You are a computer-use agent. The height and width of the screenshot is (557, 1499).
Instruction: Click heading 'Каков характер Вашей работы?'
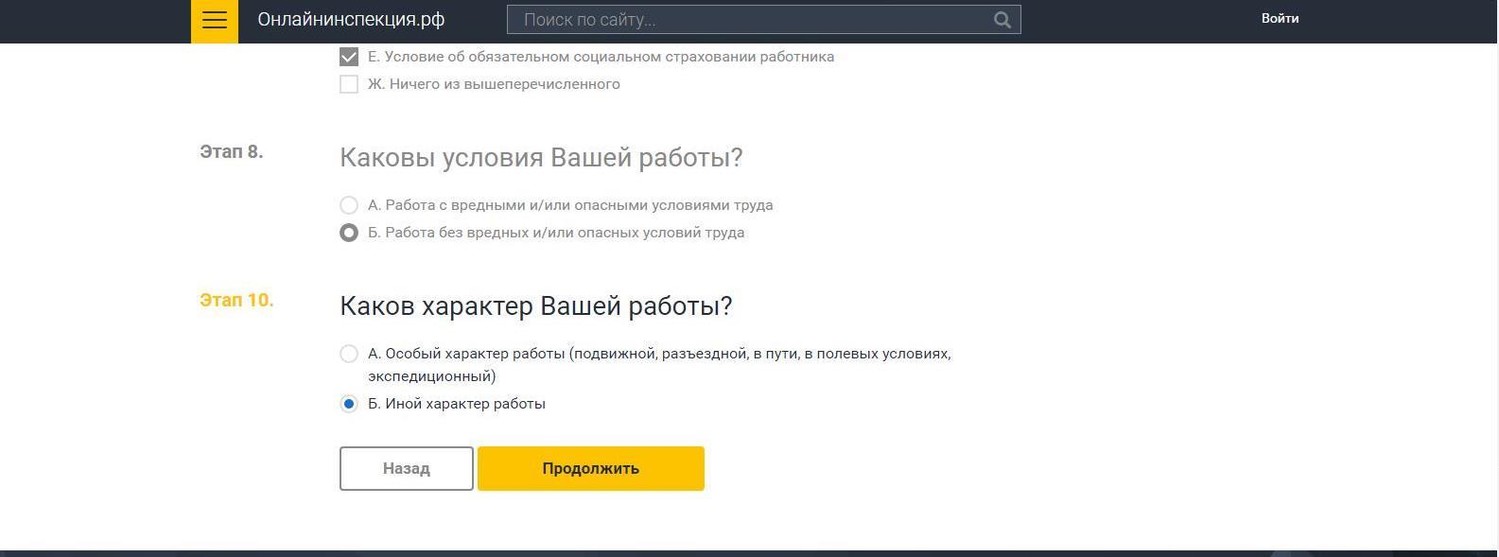click(x=536, y=306)
